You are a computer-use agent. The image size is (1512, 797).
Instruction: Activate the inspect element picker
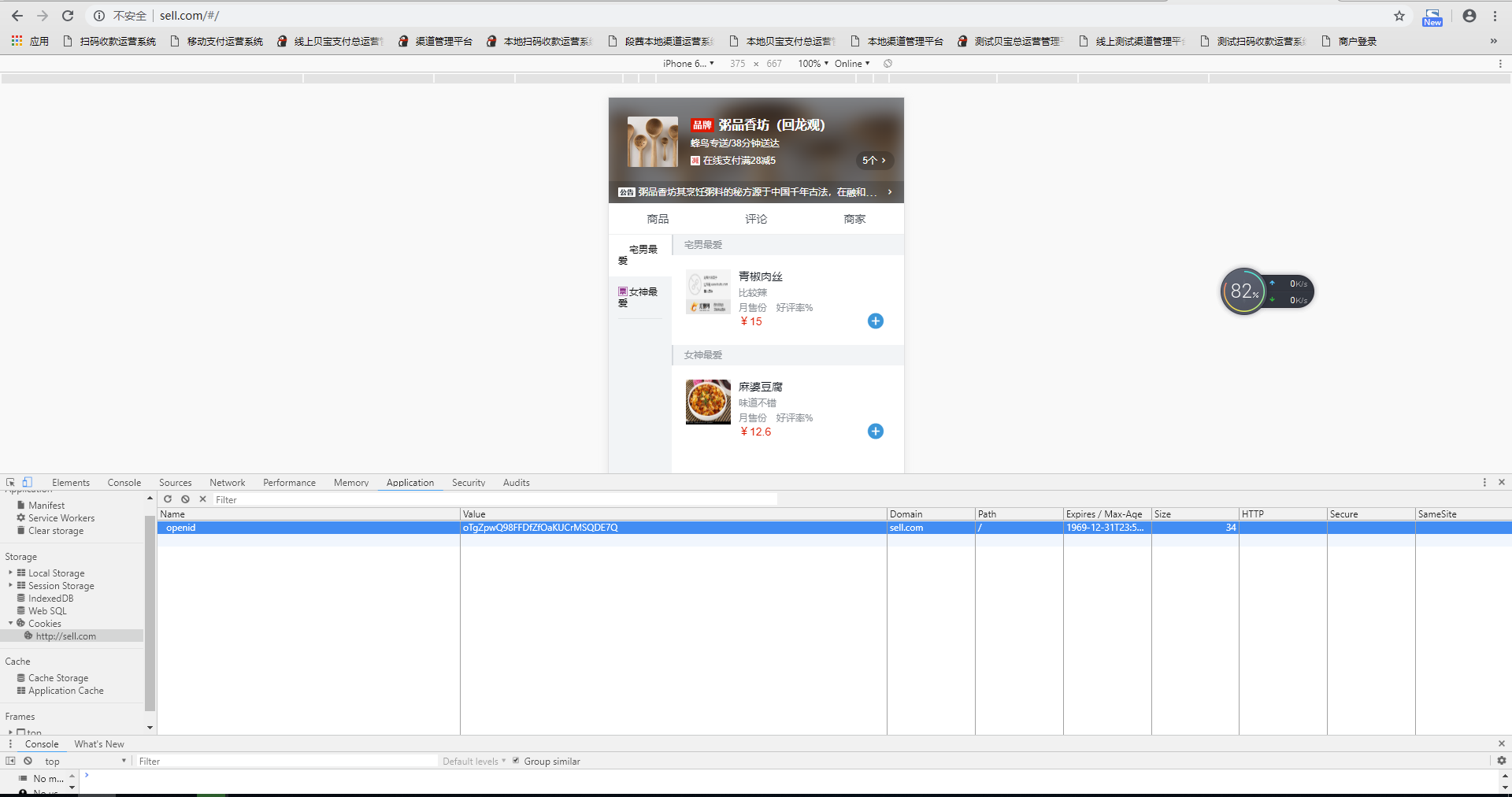(x=10, y=482)
